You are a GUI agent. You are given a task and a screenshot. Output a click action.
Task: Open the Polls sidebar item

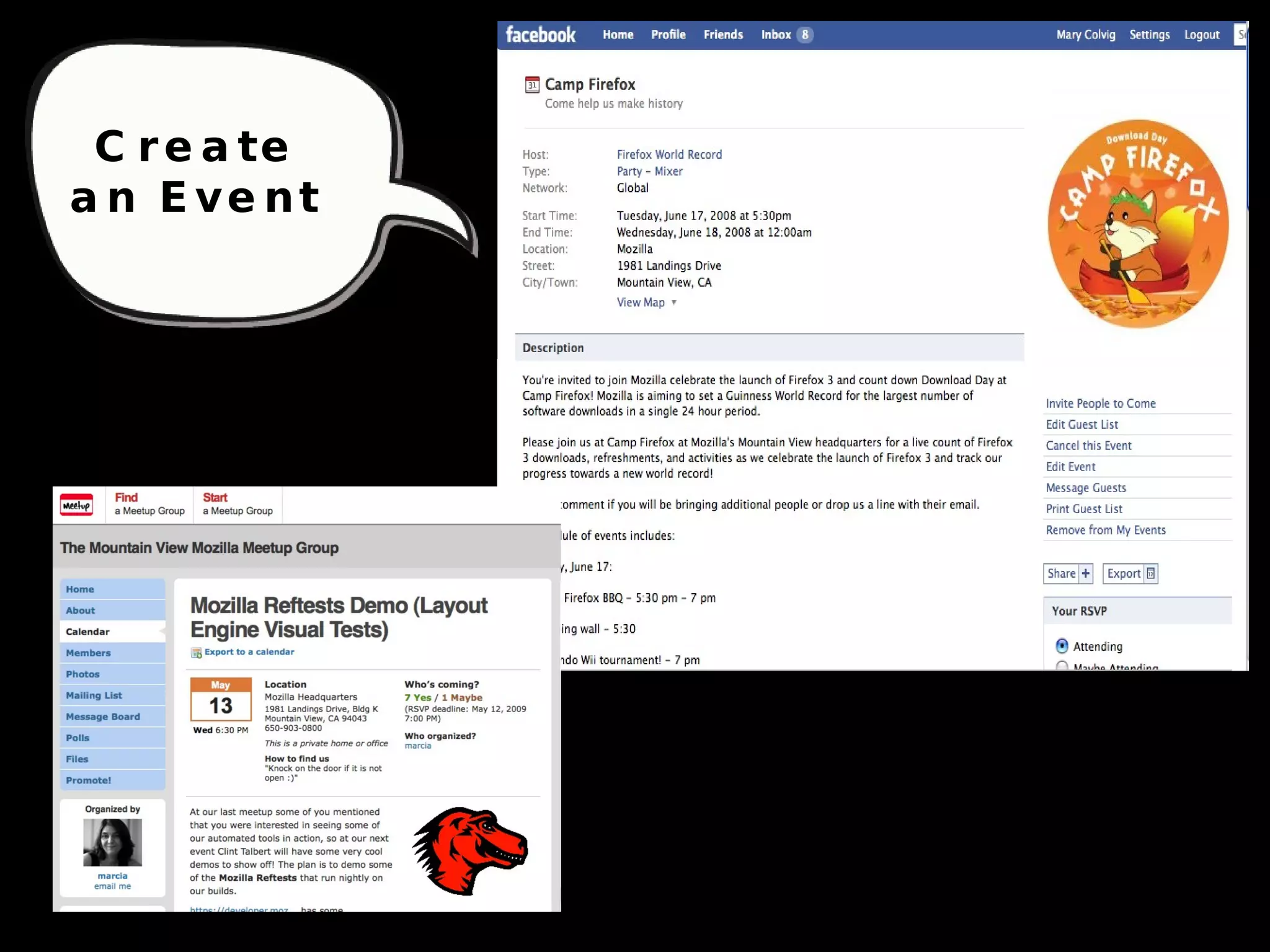pos(113,738)
